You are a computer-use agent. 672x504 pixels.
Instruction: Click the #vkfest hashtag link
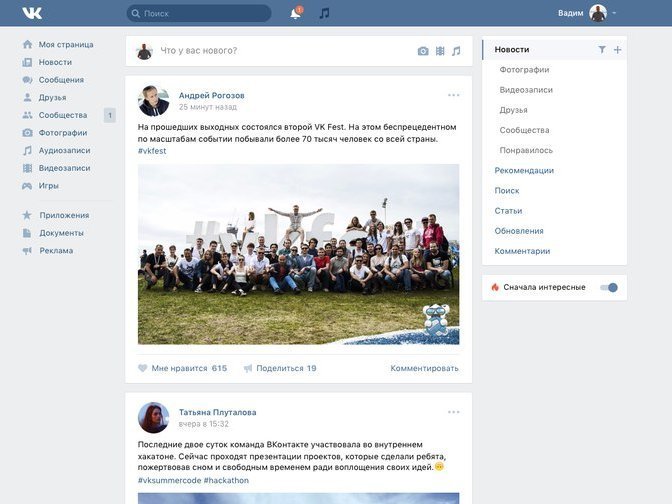[153, 151]
